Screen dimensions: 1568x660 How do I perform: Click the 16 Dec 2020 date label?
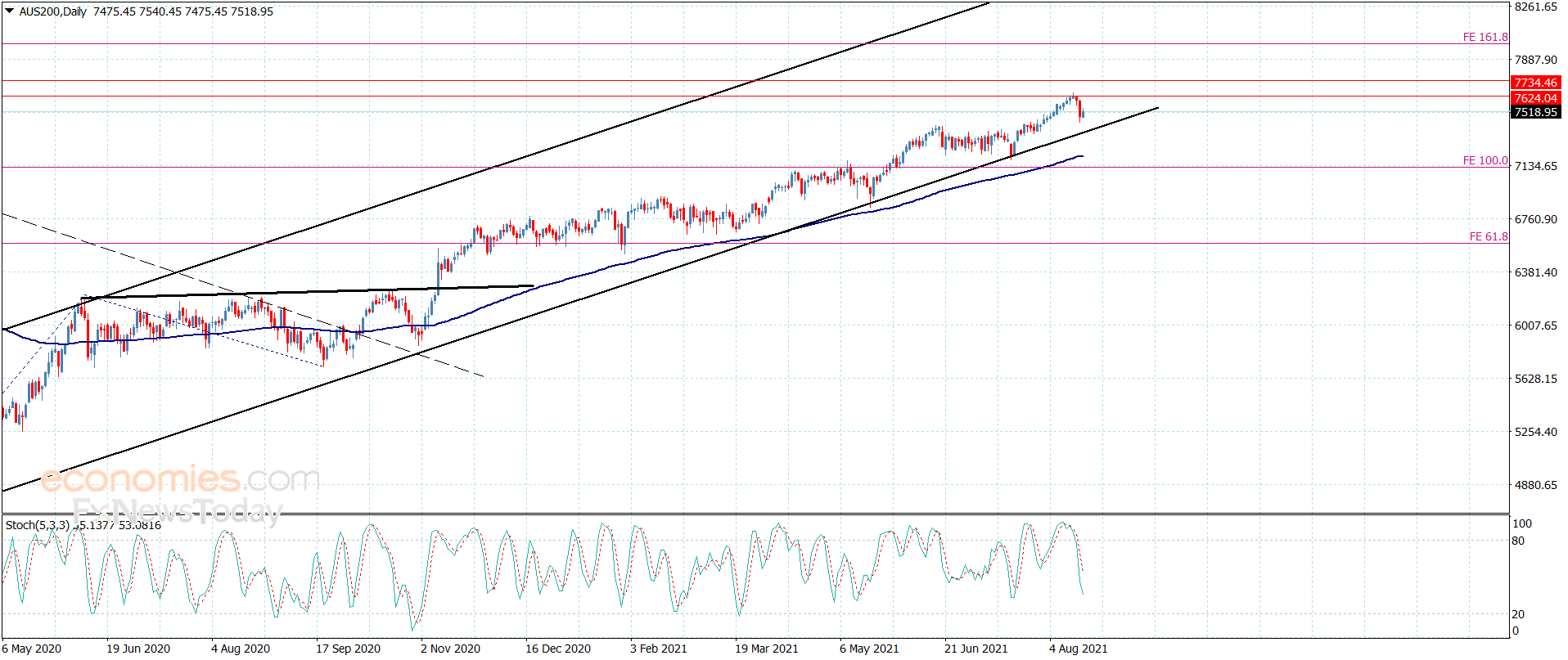pos(558,649)
